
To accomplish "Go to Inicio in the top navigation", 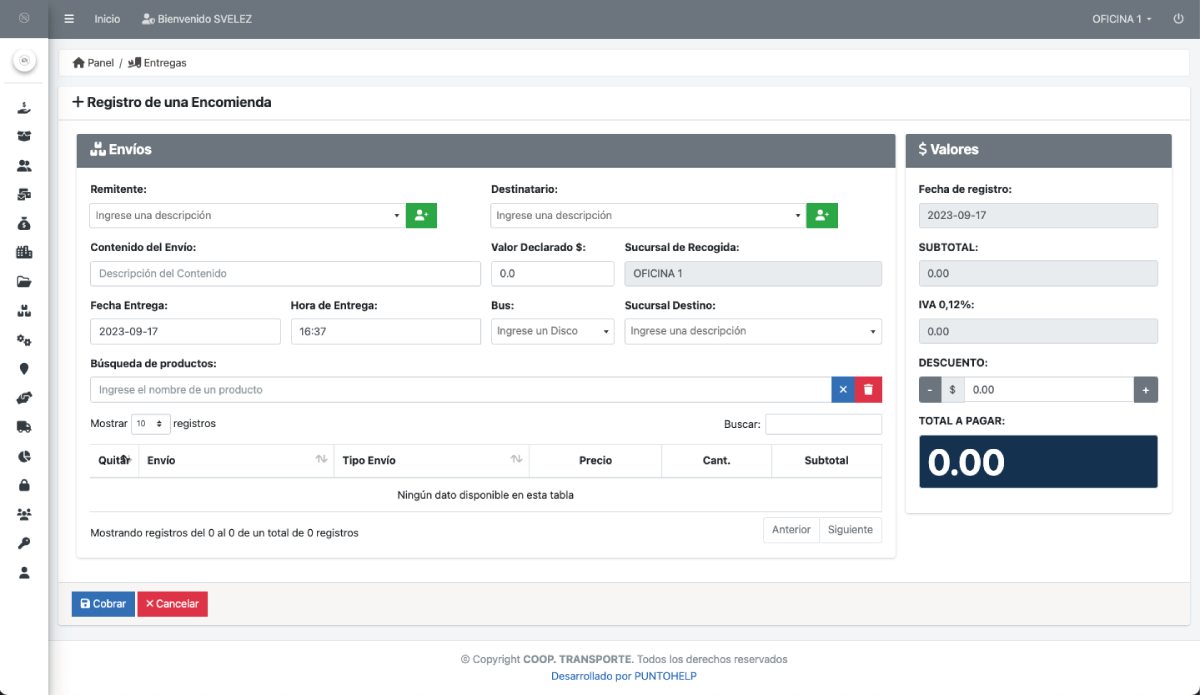I will point(107,19).
